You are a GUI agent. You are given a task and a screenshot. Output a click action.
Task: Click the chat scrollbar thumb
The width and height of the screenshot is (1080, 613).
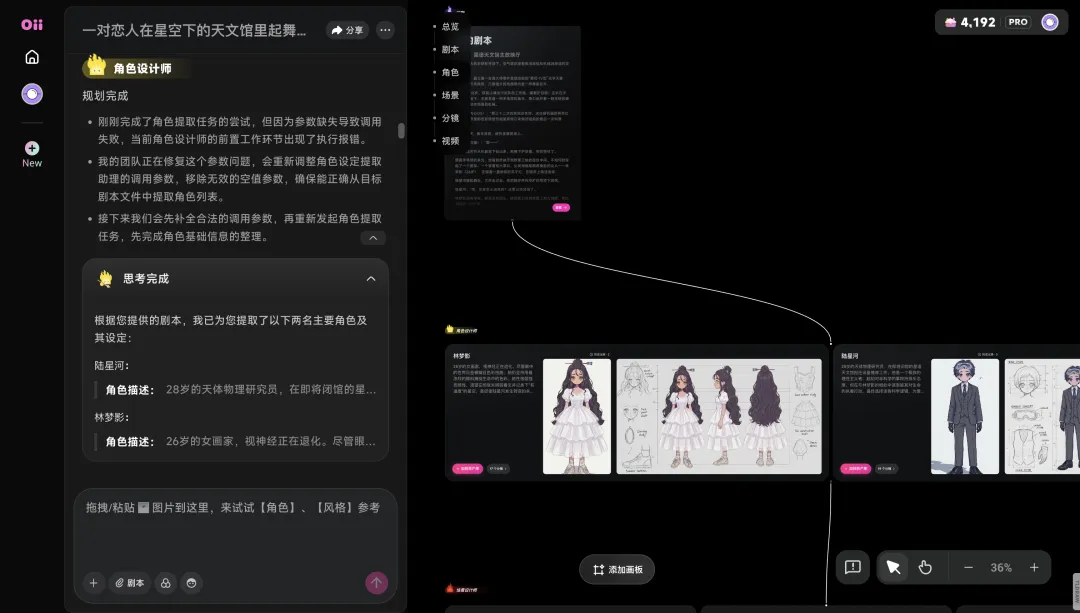(401, 130)
